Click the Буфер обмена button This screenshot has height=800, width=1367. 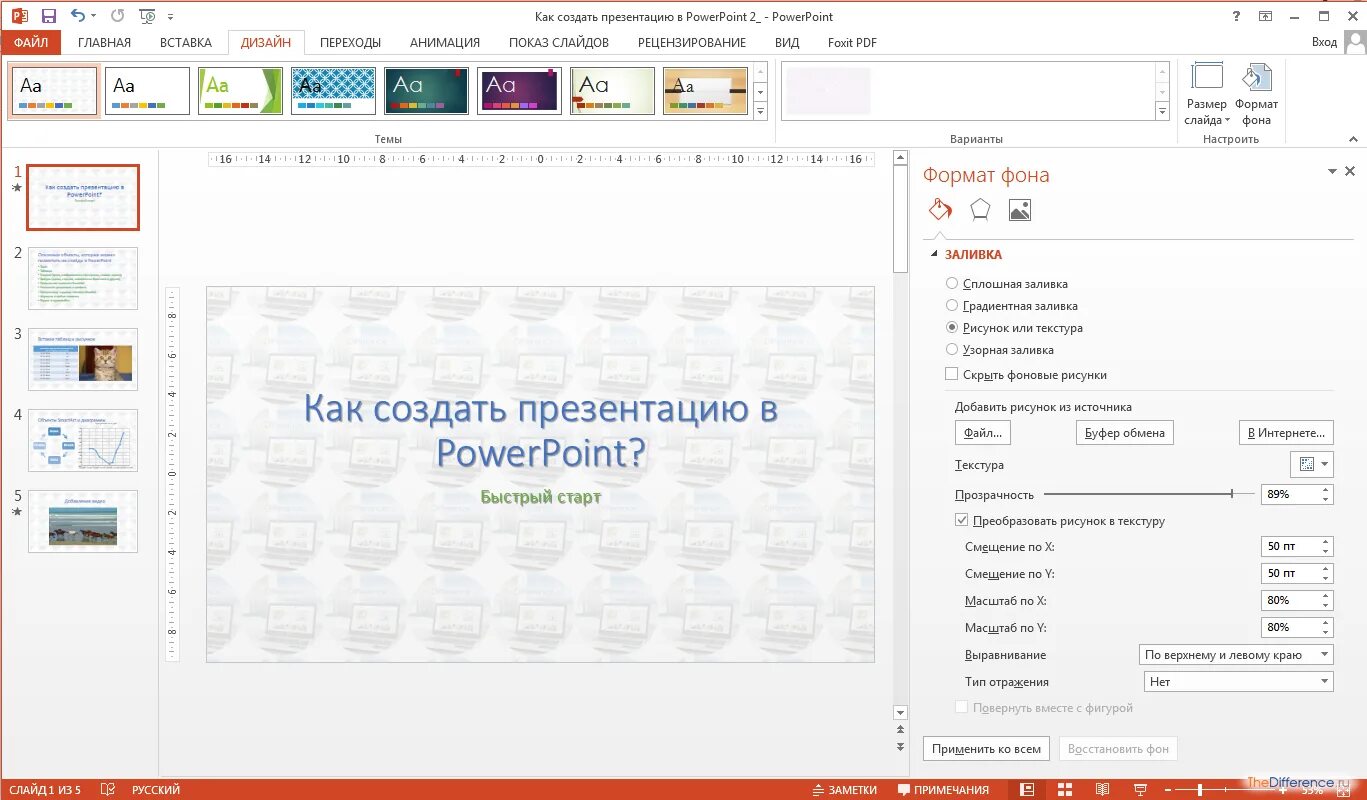click(1124, 433)
